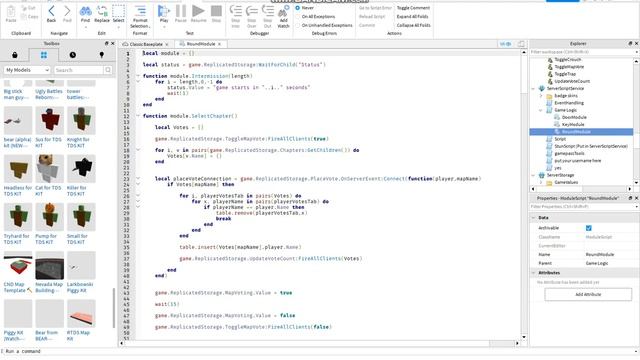640x360 pixels.
Task: Click the Format Selection icon
Action: point(140,11)
